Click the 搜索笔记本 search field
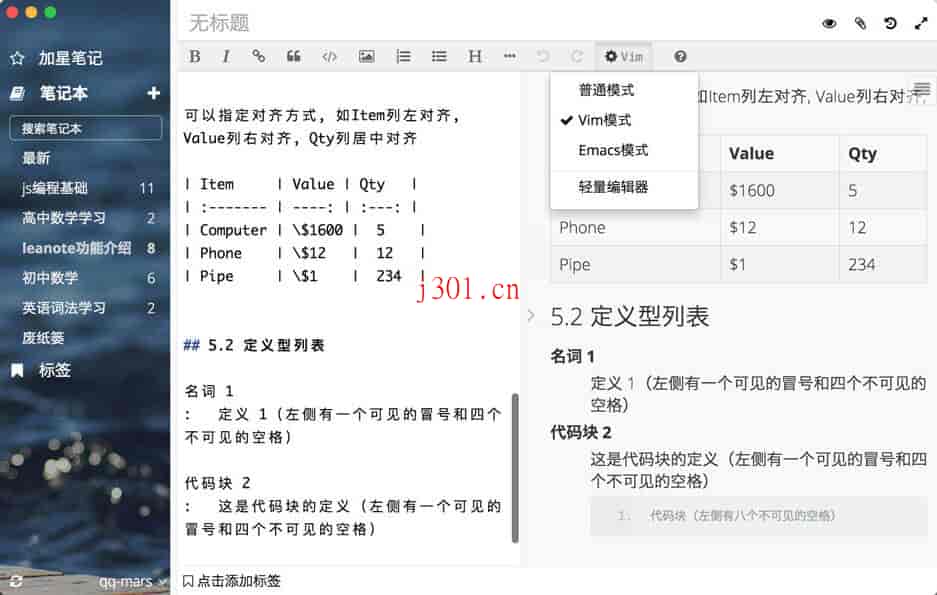This screenshot has width=937, height=595. tap(84, 128)
